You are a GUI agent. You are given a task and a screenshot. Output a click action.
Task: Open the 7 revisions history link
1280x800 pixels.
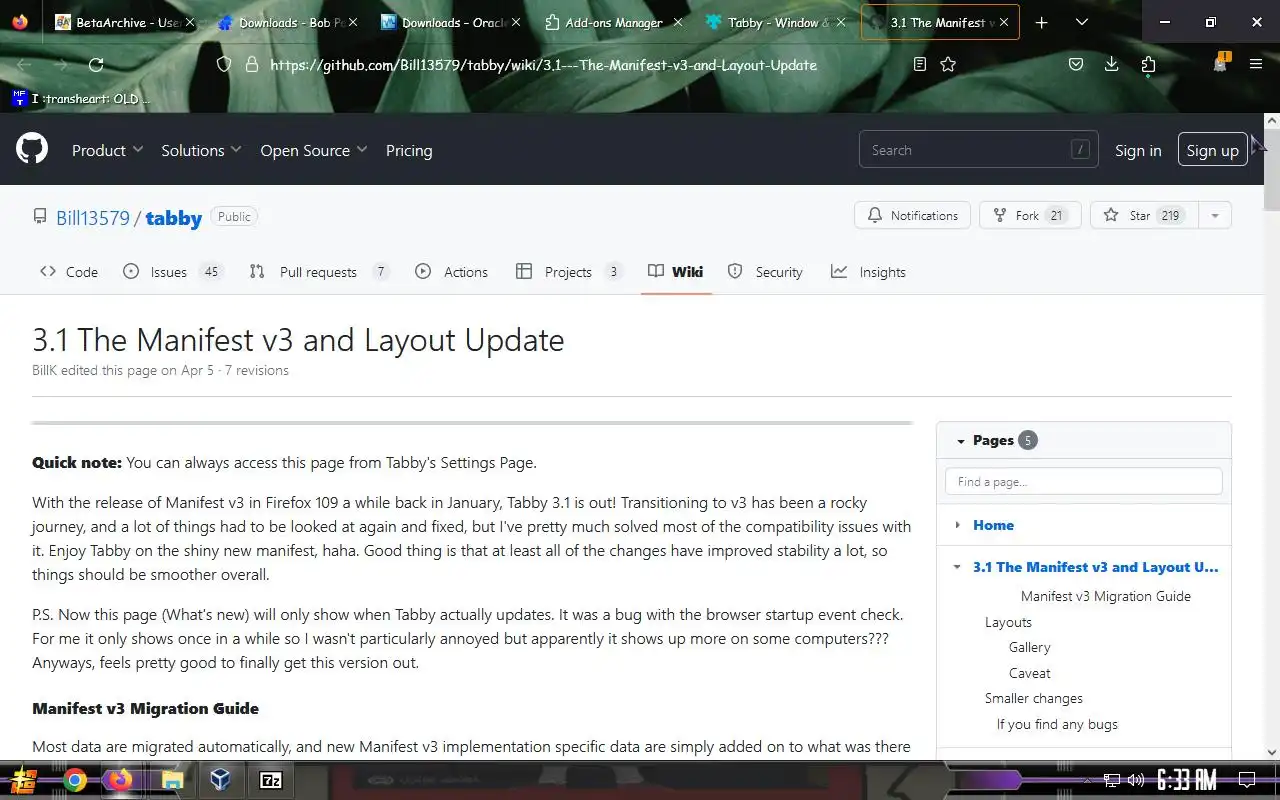[257, 370]
